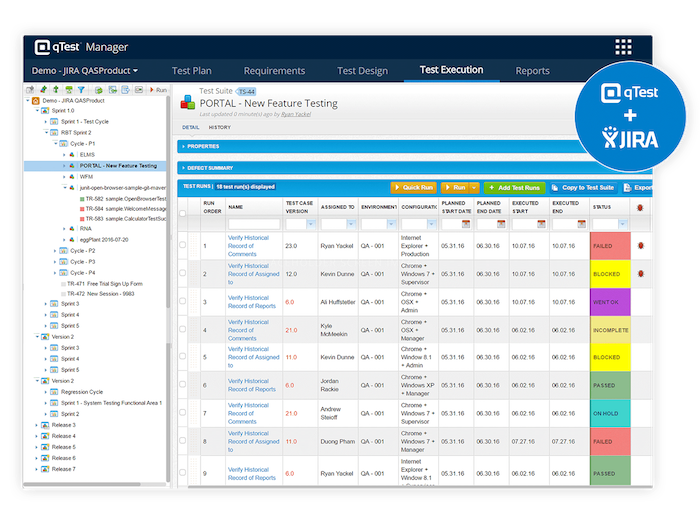700x520 pixels.
Task: Select Cycle - P2 in the tree
Action: (x=82, y=250)
